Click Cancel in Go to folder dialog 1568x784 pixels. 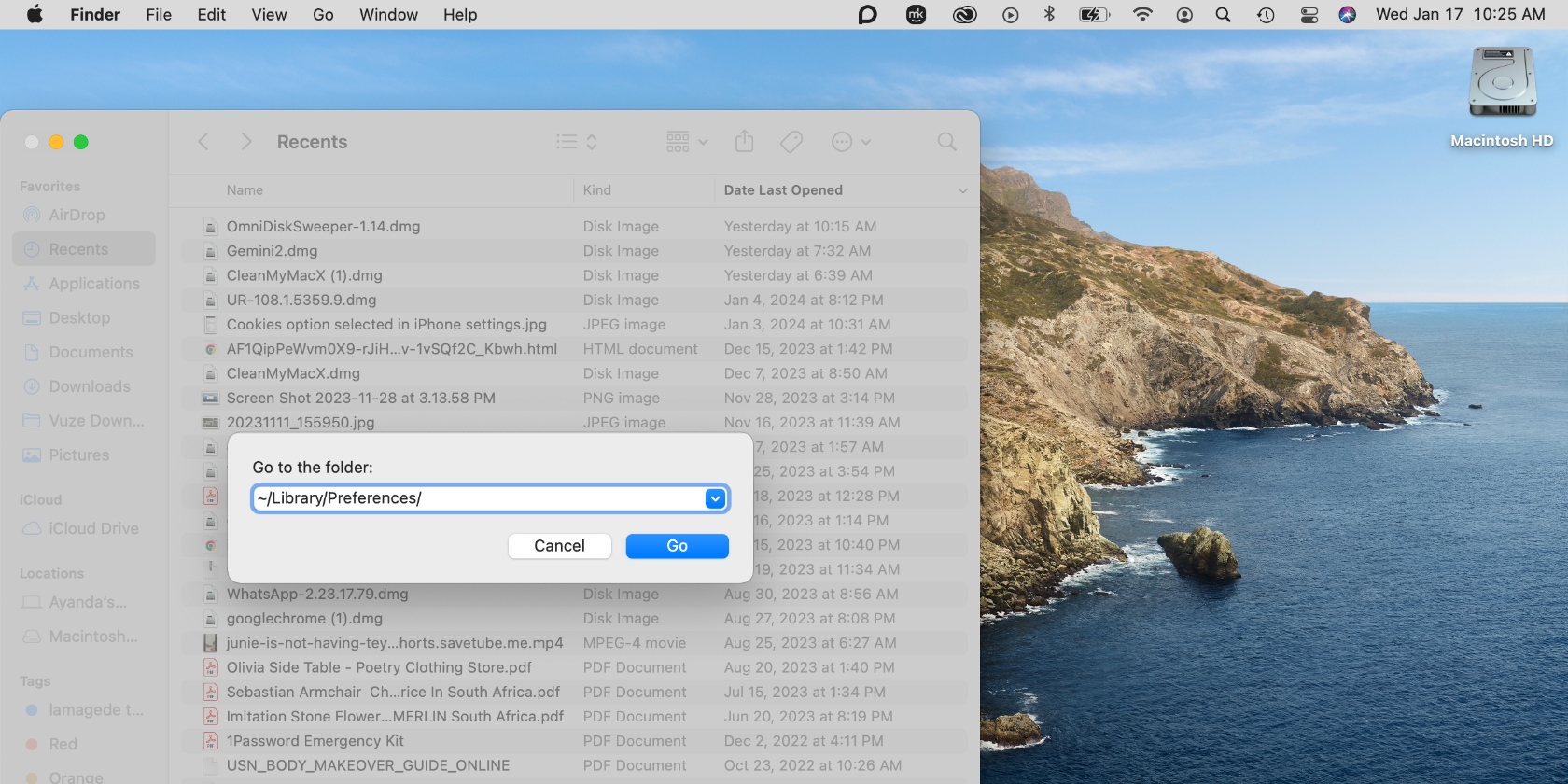559,546
